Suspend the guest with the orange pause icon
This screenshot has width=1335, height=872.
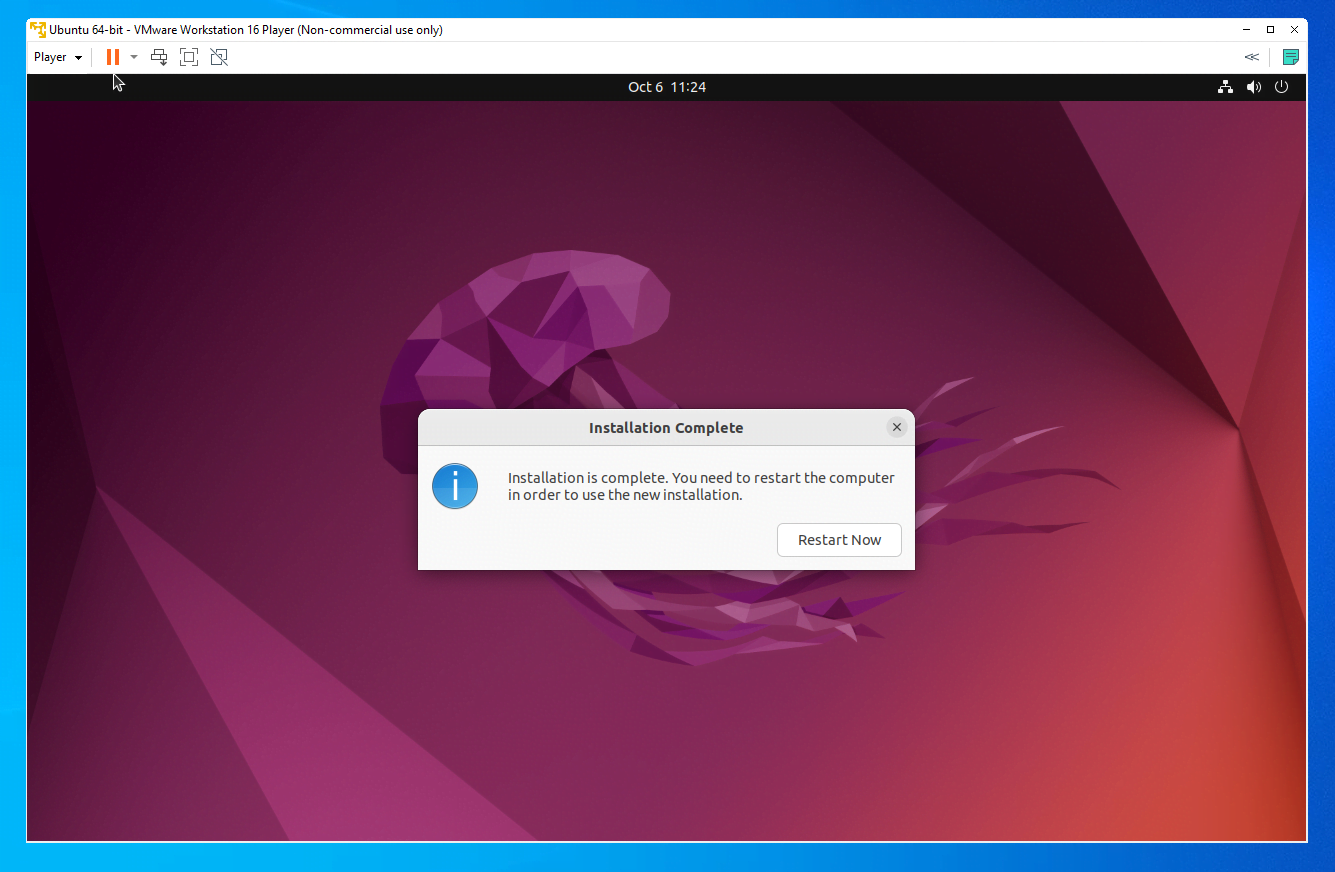(x=113, y=57)
